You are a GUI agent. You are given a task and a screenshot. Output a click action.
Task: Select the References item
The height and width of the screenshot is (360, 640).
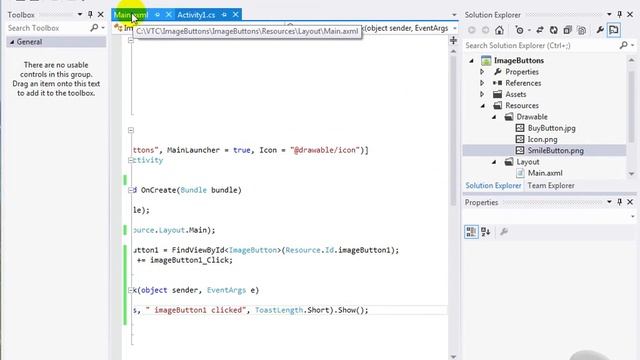[523, 83]
